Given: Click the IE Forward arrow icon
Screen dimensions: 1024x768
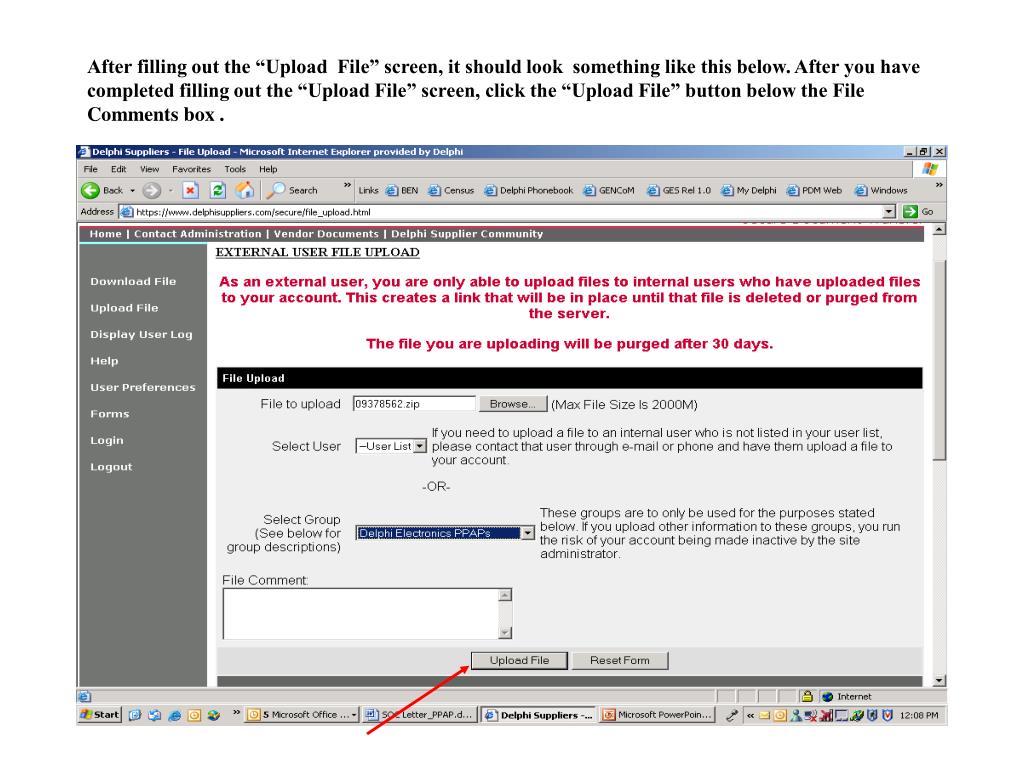Looking at the screenshot, I should click(152, 190).
